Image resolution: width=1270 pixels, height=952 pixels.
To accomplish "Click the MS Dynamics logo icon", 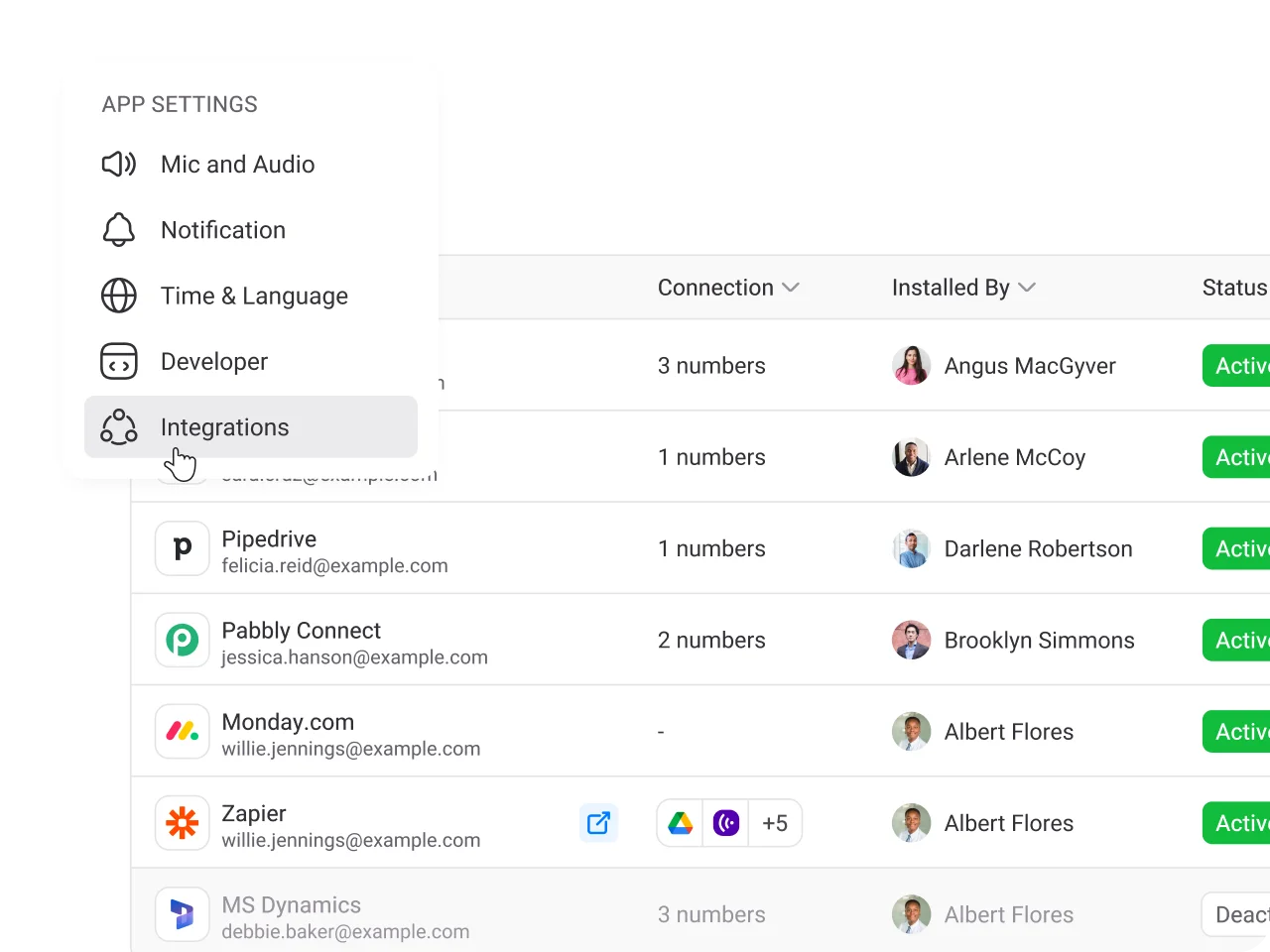I will [x=183, y=914].
